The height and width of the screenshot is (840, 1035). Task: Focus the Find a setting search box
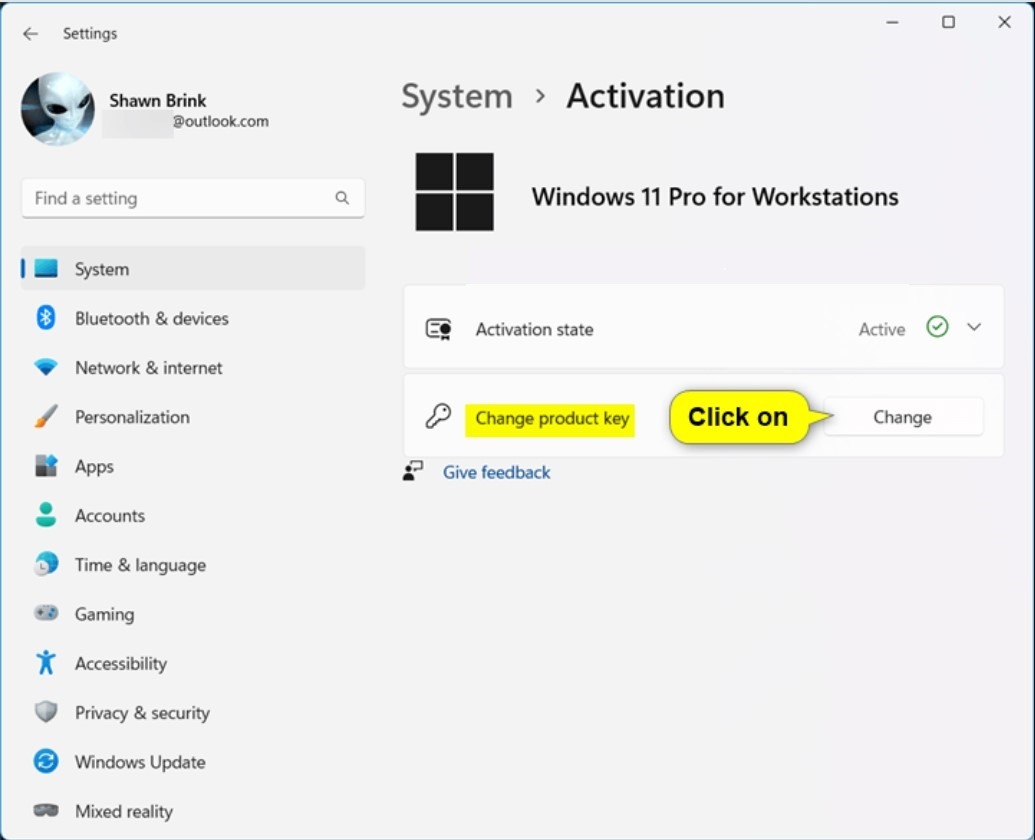pos(180,198)
